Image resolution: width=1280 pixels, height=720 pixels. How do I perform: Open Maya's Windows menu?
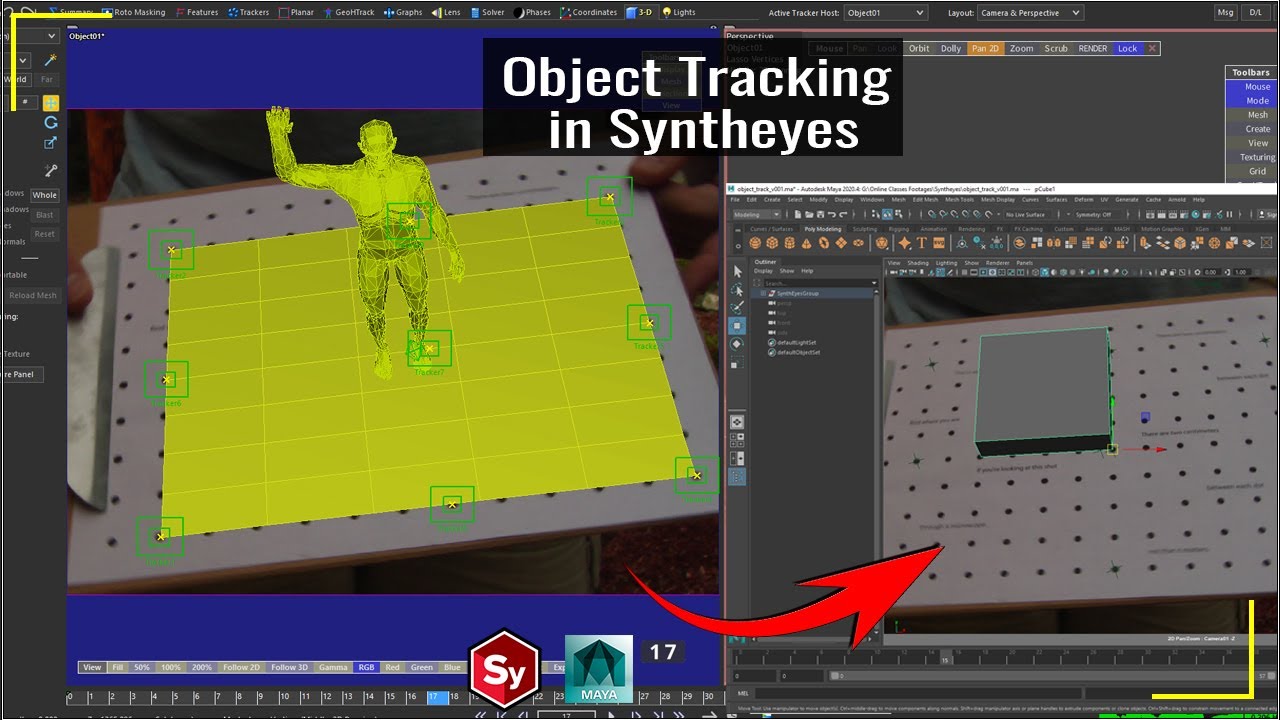click(872, 199)
